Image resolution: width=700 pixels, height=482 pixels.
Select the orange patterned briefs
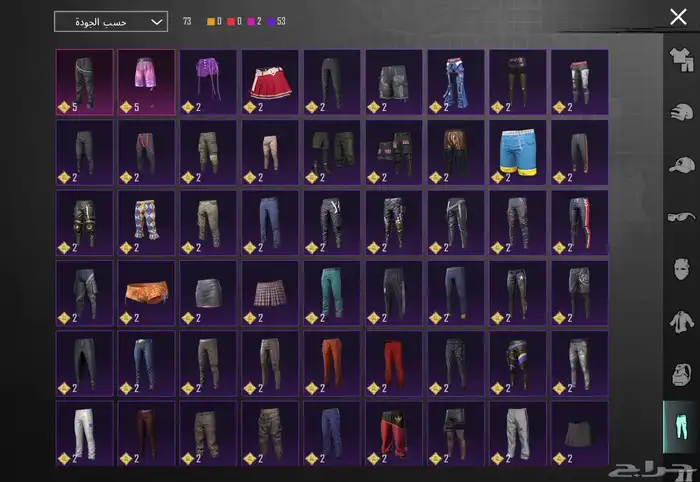[146, 293]
